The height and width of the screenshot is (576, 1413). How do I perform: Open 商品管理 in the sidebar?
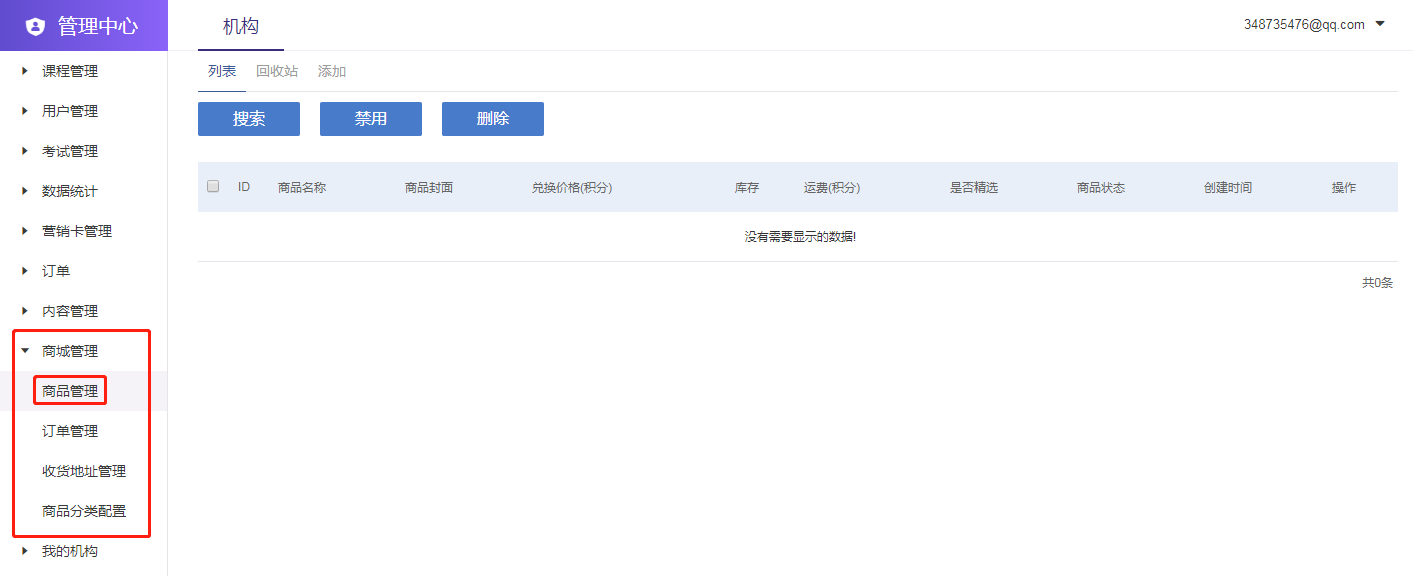point(70,391)
